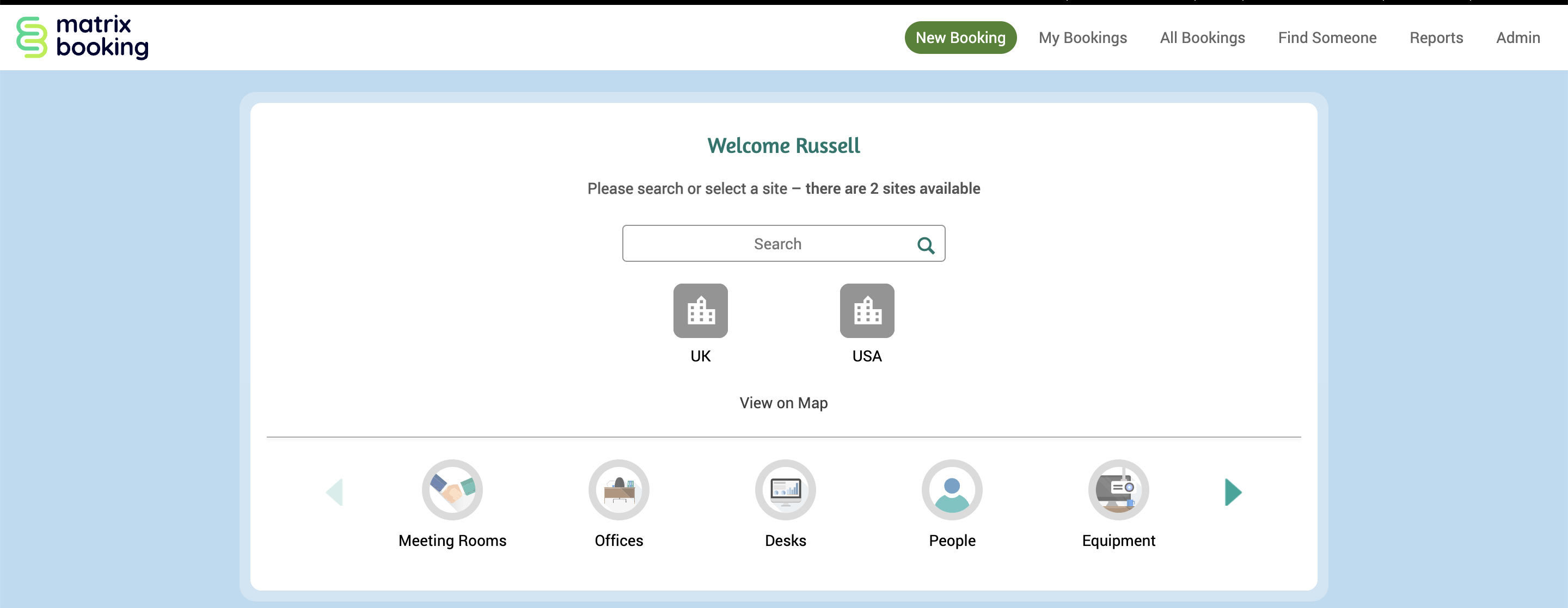This screenshot has width=1568, height=608.
Task: Select the USA site building icon
Action: coord(867,310)
